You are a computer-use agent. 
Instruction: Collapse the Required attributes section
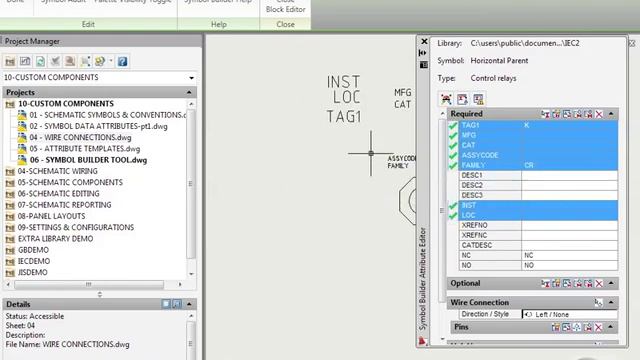[x=611, y=113]
